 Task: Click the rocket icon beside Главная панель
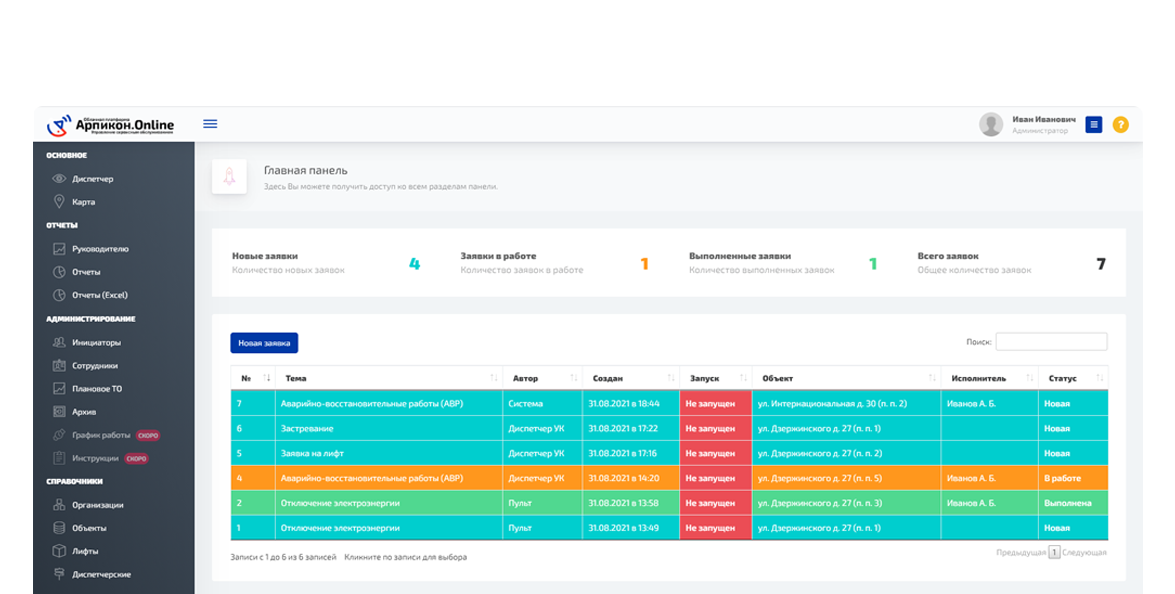point(229,177)
